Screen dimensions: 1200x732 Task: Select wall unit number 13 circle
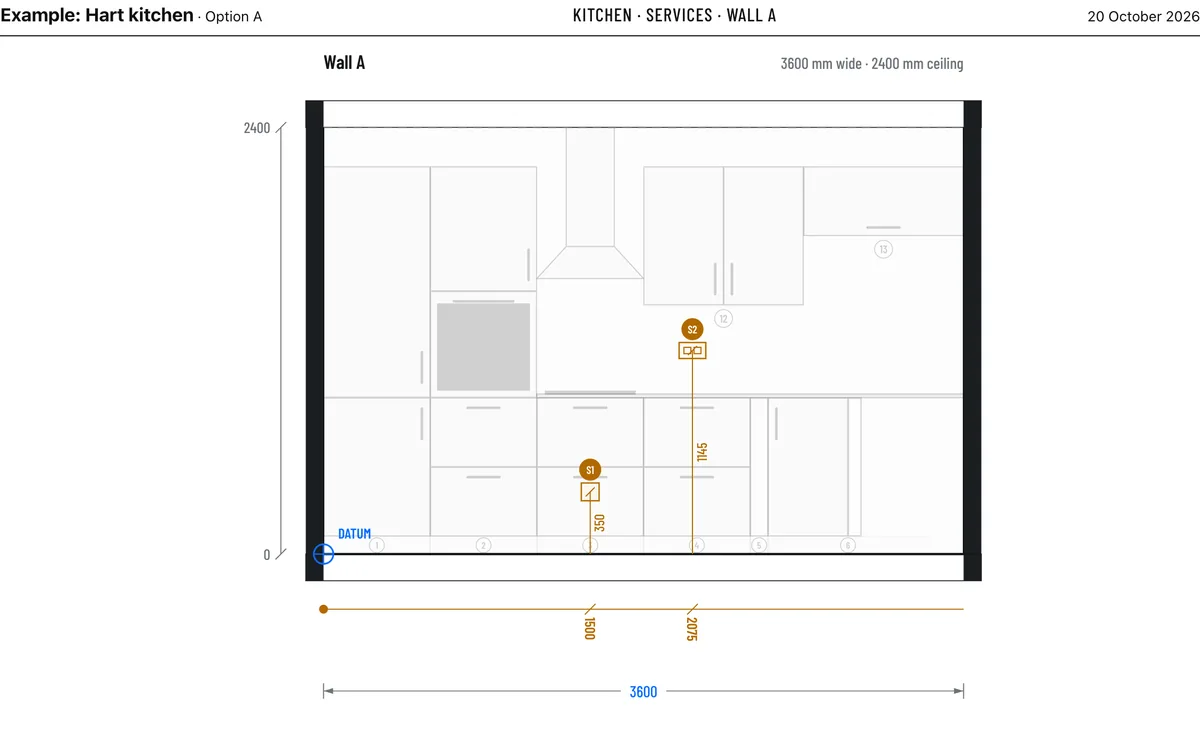tap(883, 249)
